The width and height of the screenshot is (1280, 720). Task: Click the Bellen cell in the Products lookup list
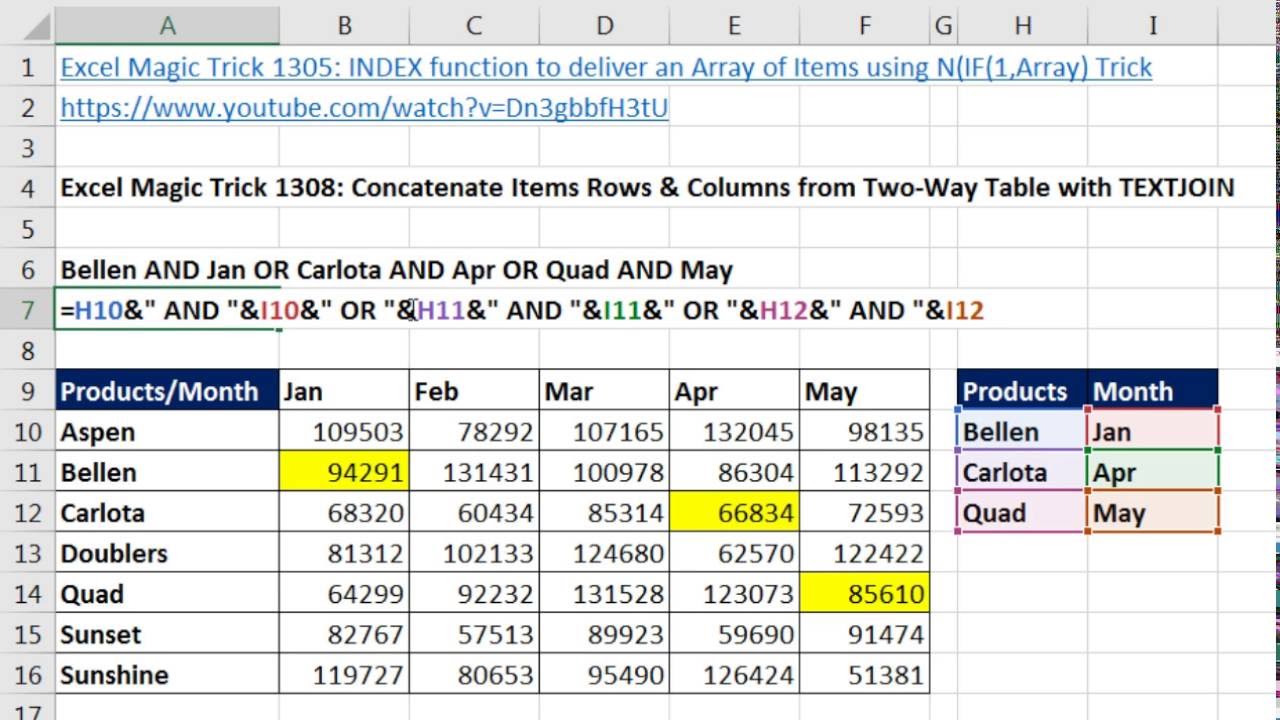1021,432
